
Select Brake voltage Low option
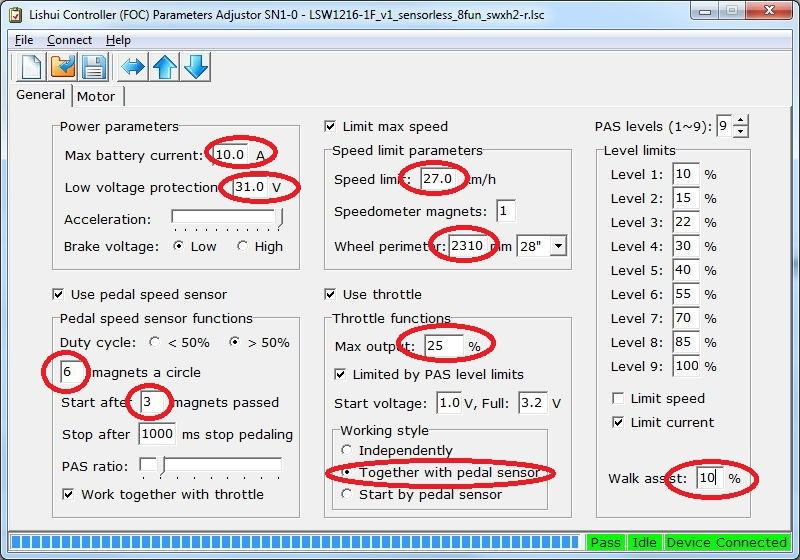point(178,246)
